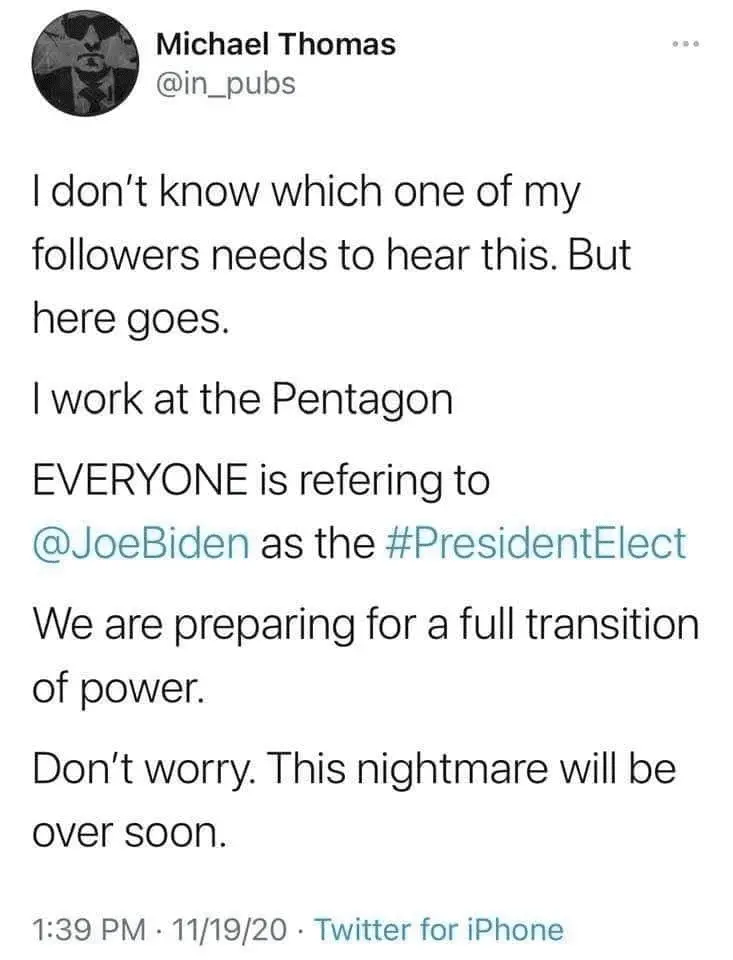
Task: Open the @JoeBiden mention
Action: tap(140, 543)
